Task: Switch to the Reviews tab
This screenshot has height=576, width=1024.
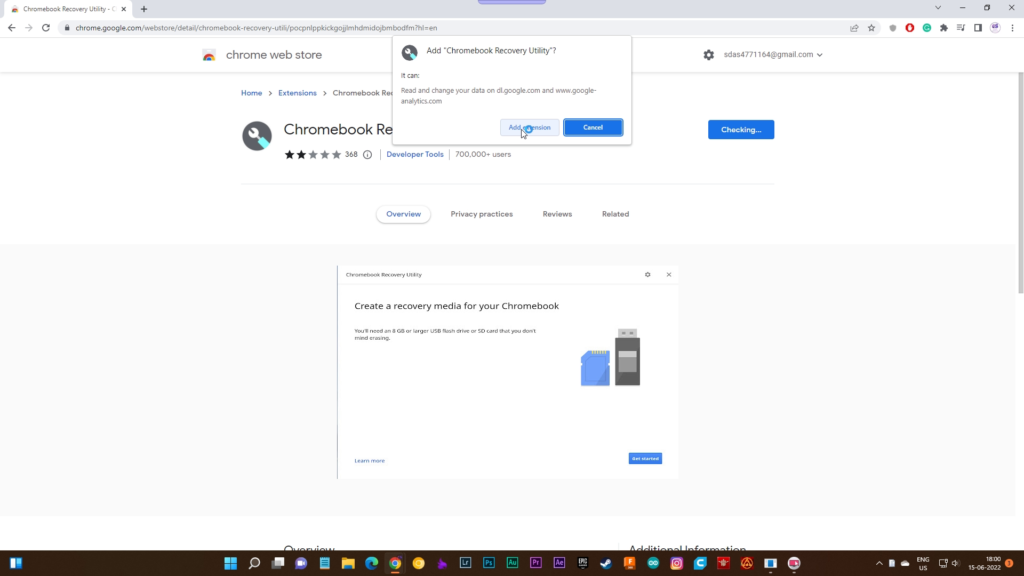Action: [557, 214]
